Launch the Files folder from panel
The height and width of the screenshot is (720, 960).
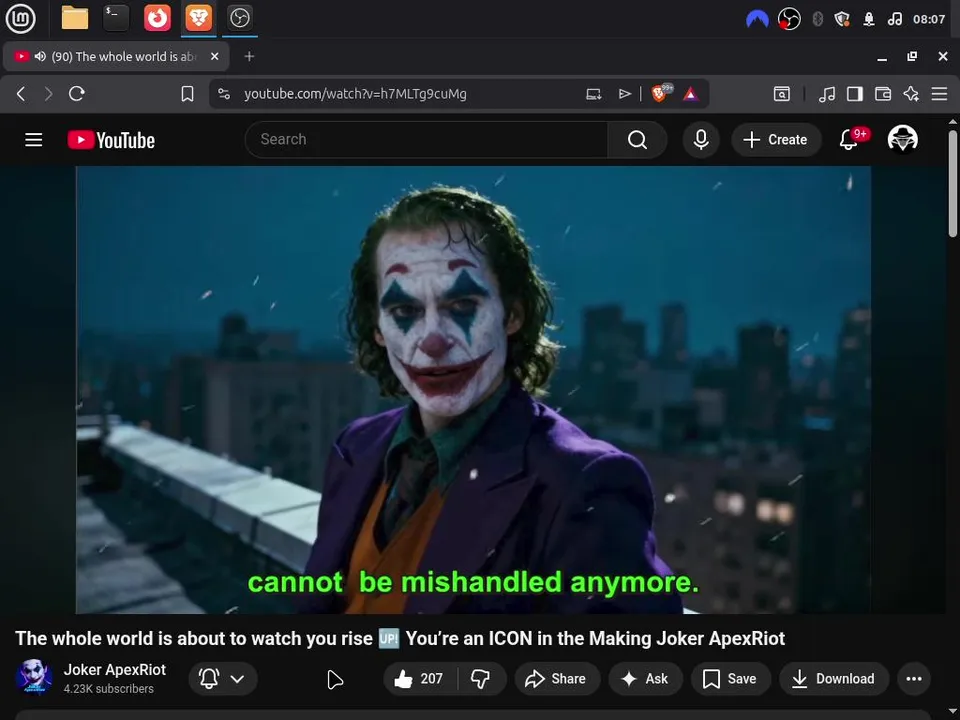pos(75,18)
